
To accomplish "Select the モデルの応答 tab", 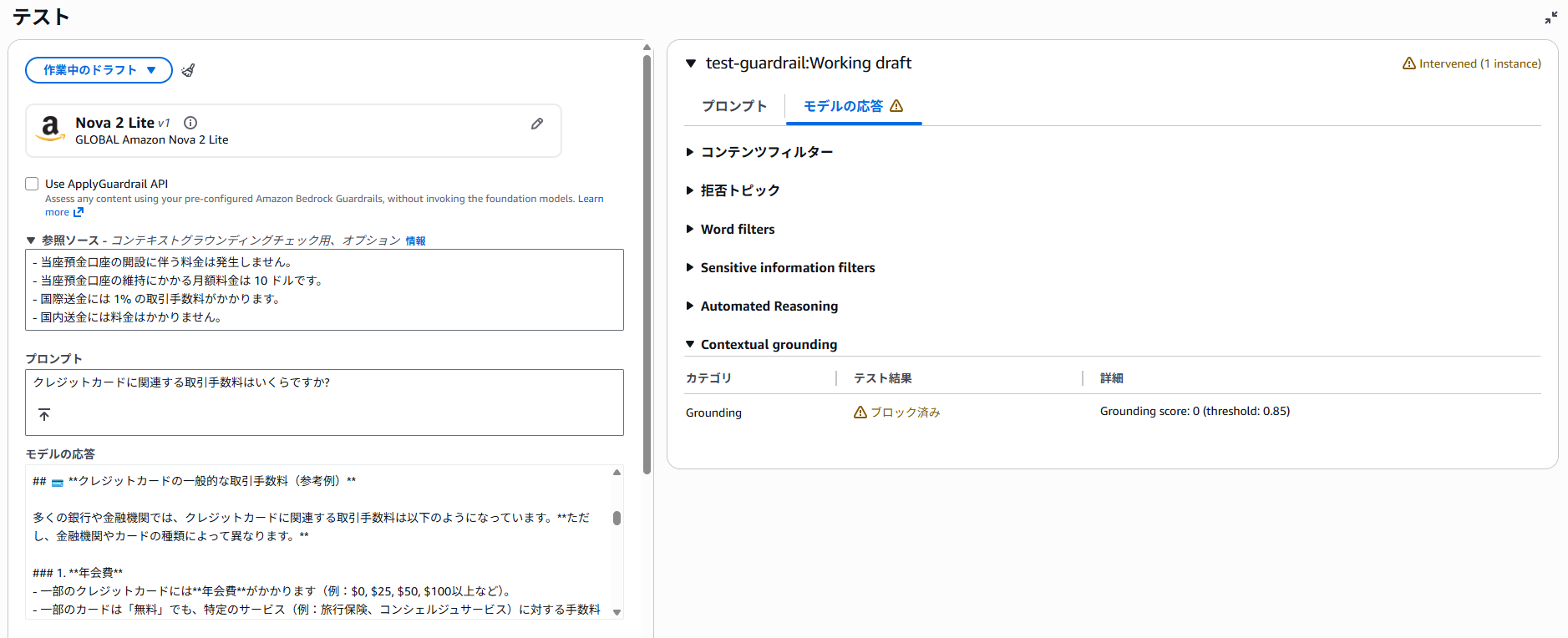I will pos(854,106).
